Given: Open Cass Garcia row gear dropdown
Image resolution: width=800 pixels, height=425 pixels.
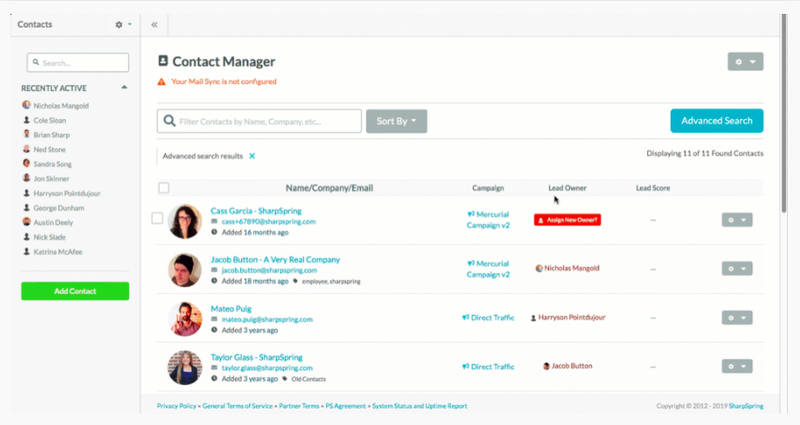Looking at the screenshot, I should point(737,220).
